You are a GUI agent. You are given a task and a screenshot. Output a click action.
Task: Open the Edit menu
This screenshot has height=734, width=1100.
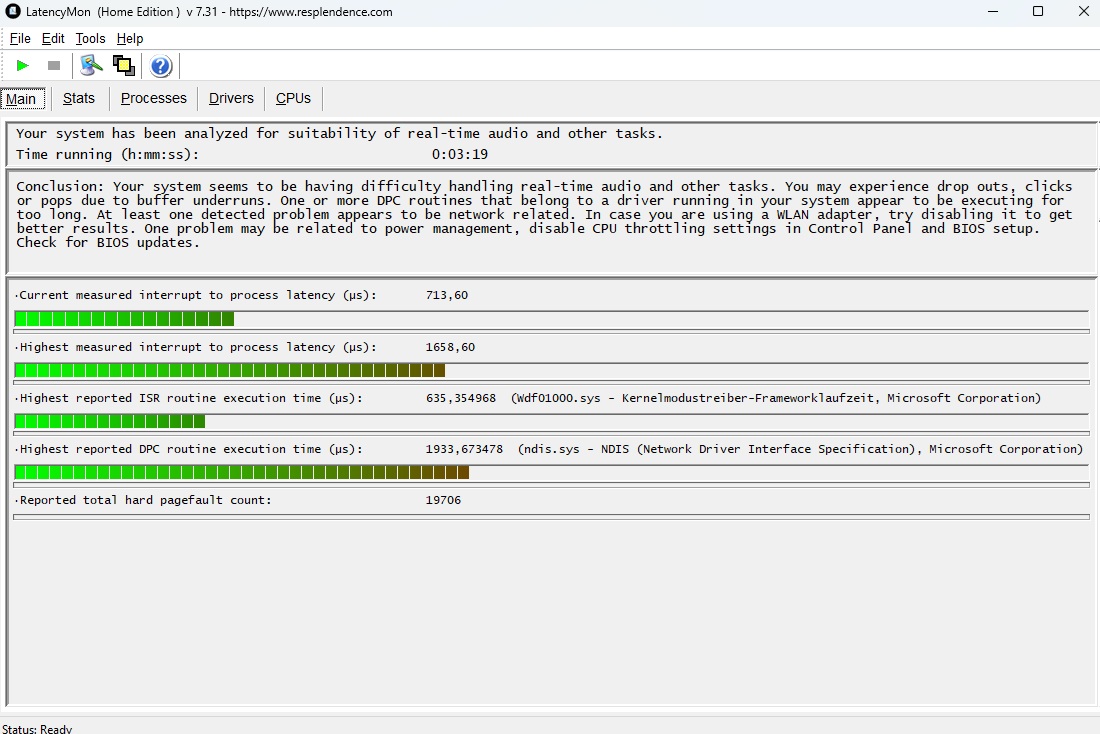tap(53, 38)
